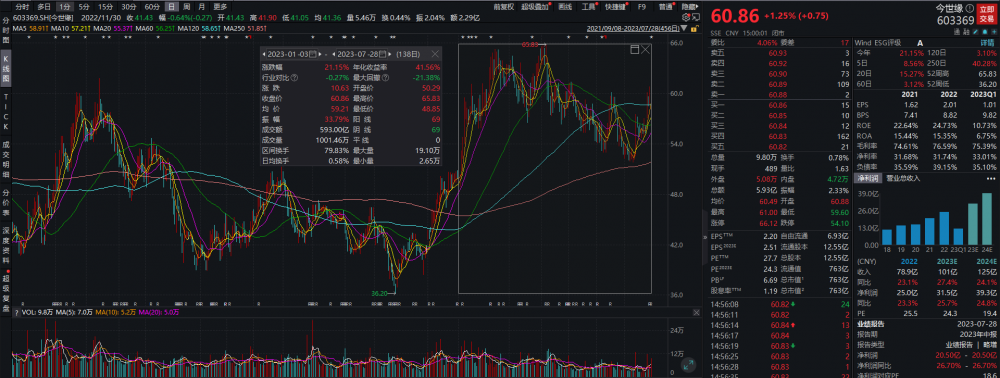1000x378 pixels.
Task: Open the VOL indicator help question mark
Action: point(17,312)
